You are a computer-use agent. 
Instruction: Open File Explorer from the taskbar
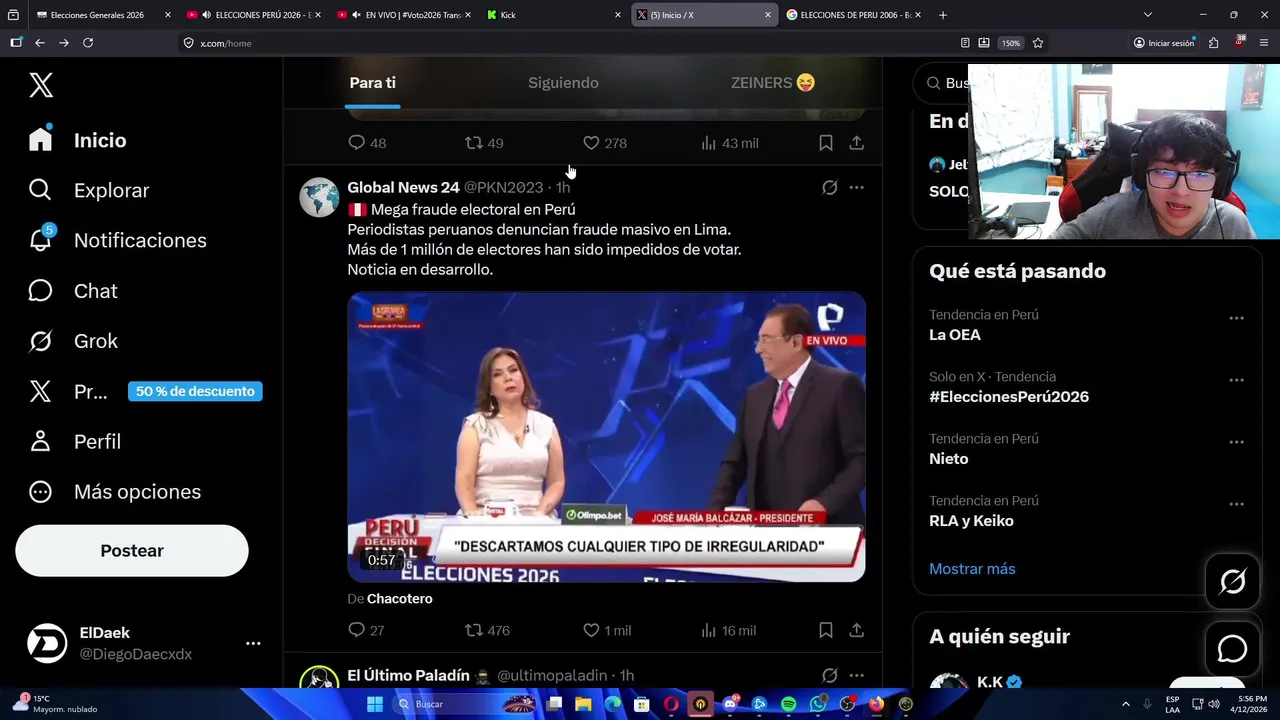pyautogui.click(x=583, y=704)
